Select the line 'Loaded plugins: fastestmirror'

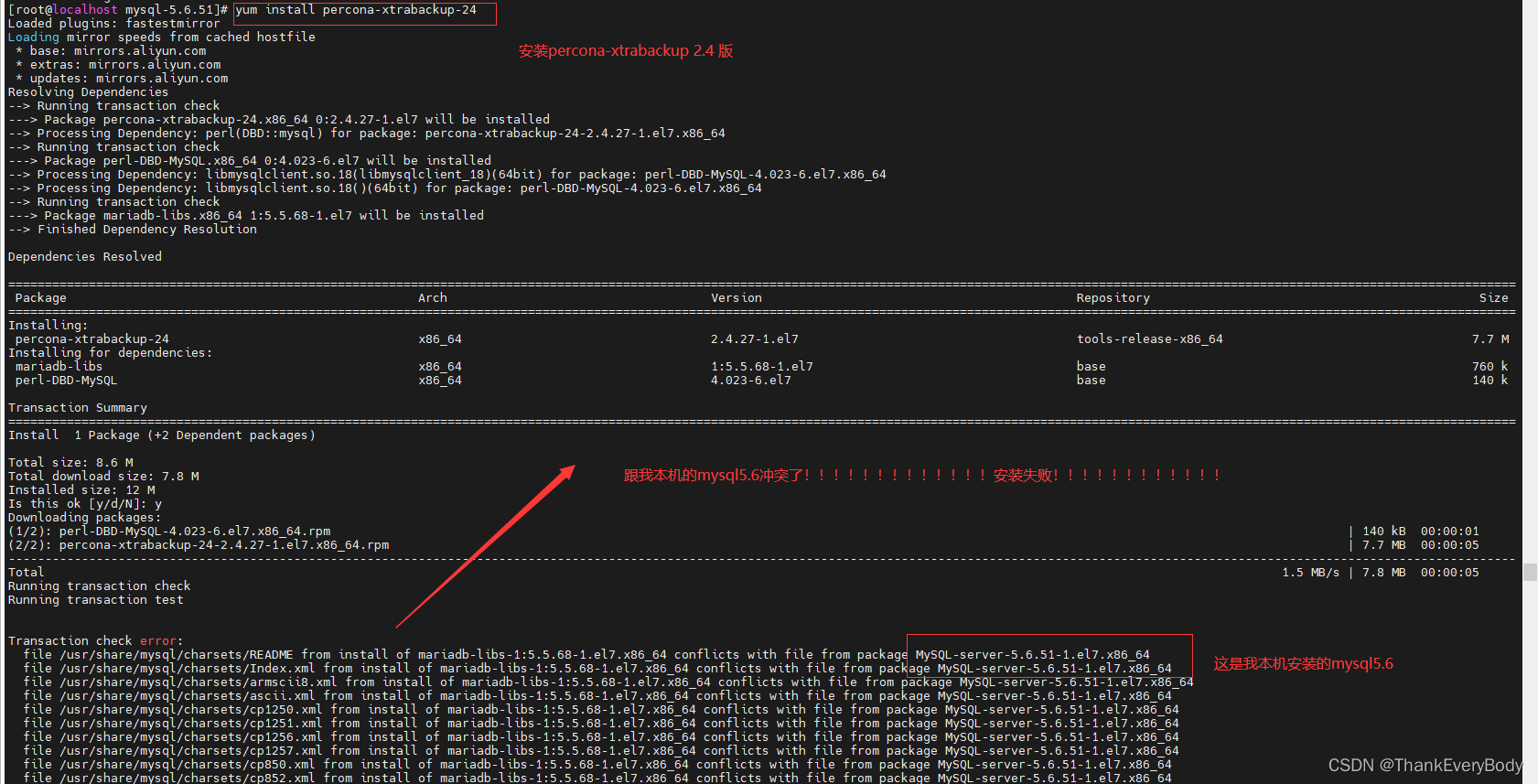tap(114, 24)
